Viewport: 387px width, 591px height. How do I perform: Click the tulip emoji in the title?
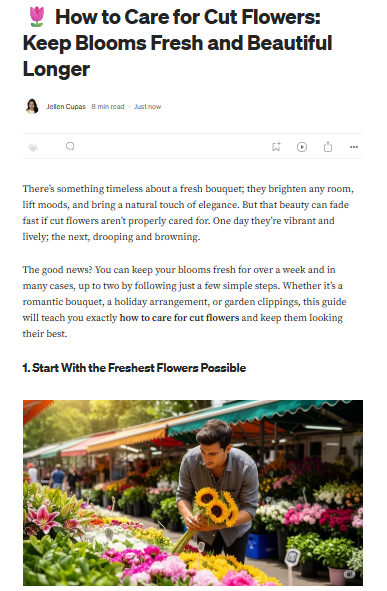(37, 17)
